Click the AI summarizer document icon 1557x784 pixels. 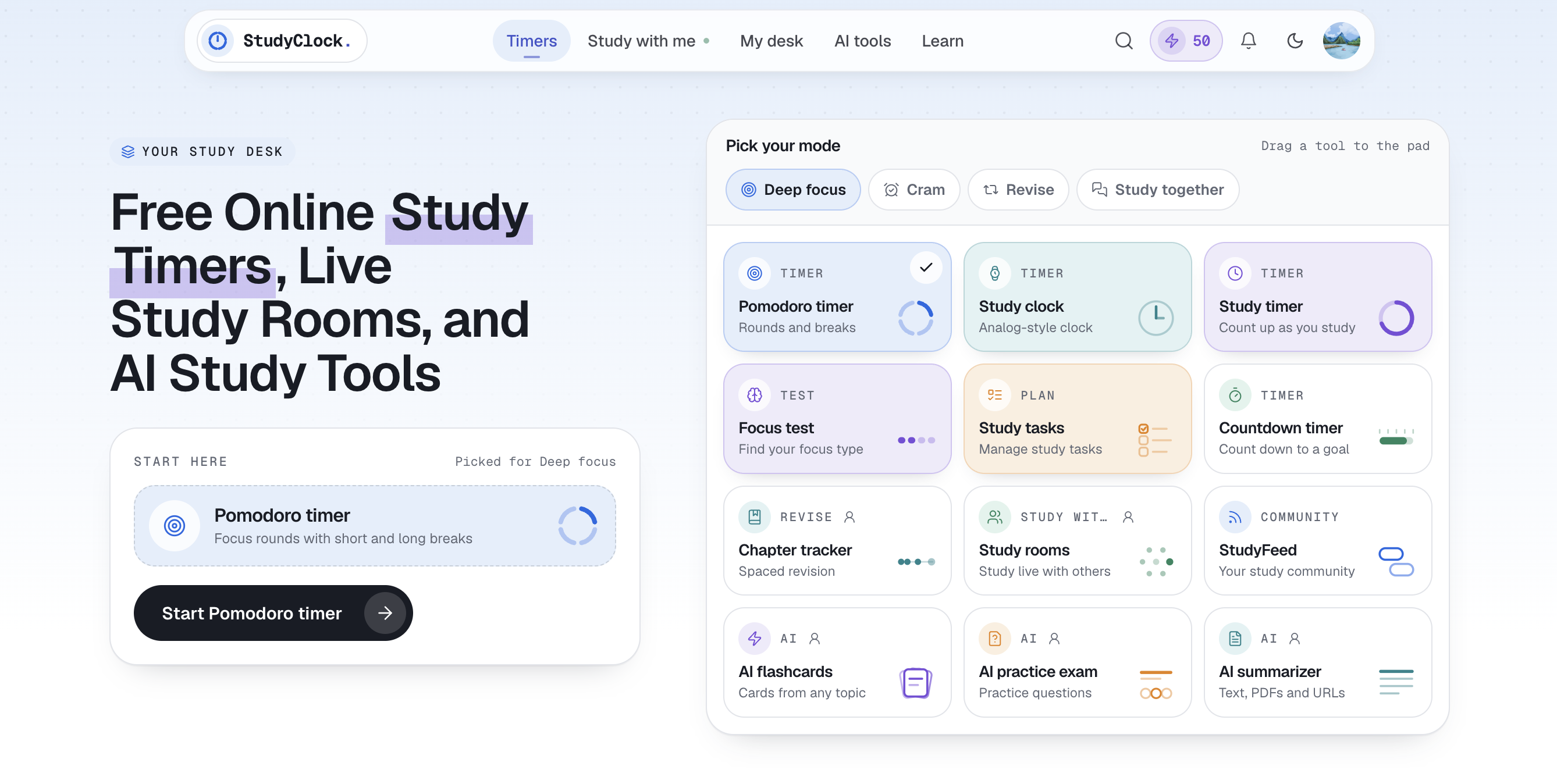pos(1235,639)
